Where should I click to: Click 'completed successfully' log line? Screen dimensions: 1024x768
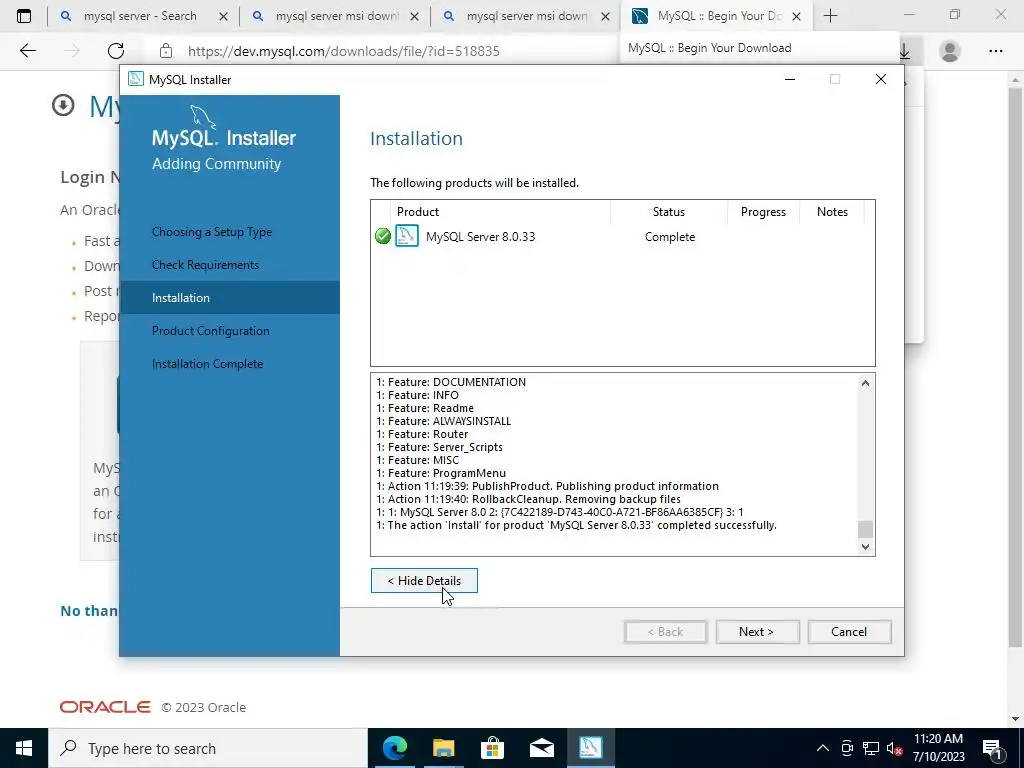pyautogui.click(x=576, y=525)
